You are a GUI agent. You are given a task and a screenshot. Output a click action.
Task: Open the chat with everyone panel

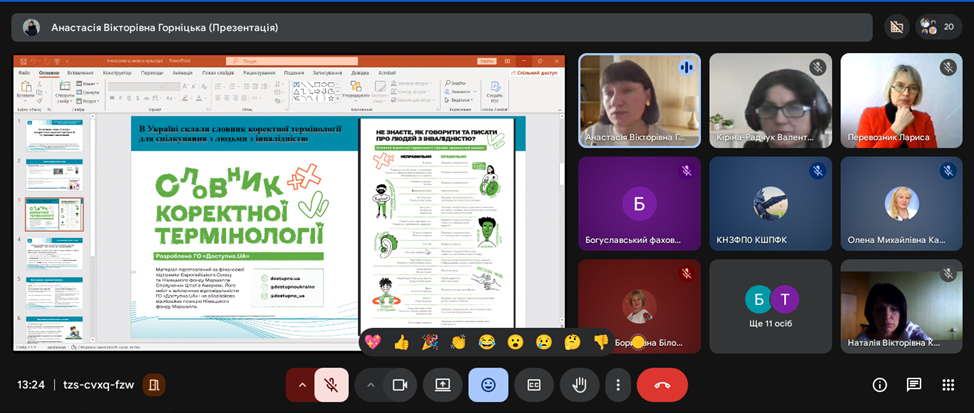tap(914, 385)
